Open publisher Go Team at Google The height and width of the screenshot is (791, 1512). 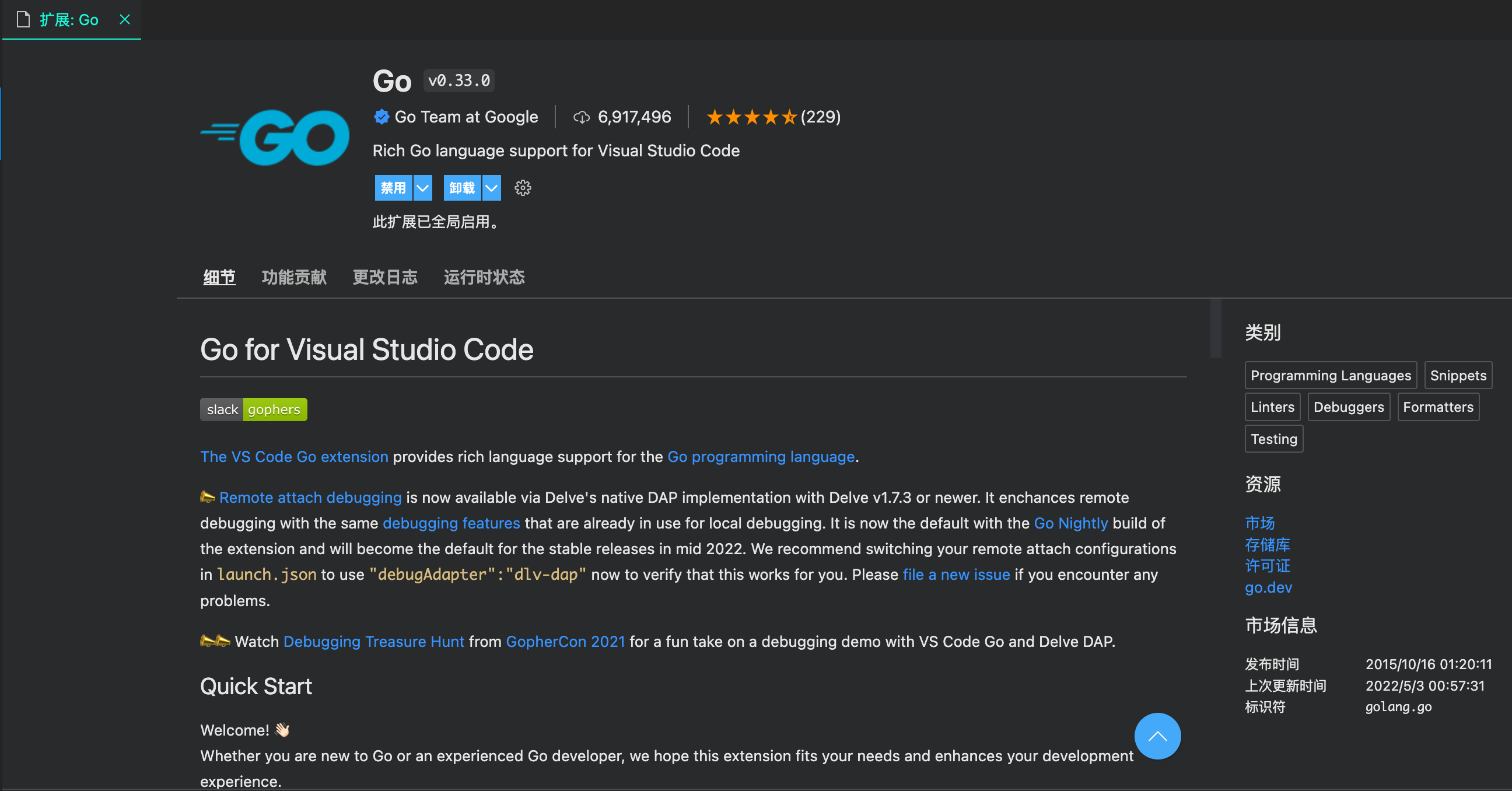466,117
